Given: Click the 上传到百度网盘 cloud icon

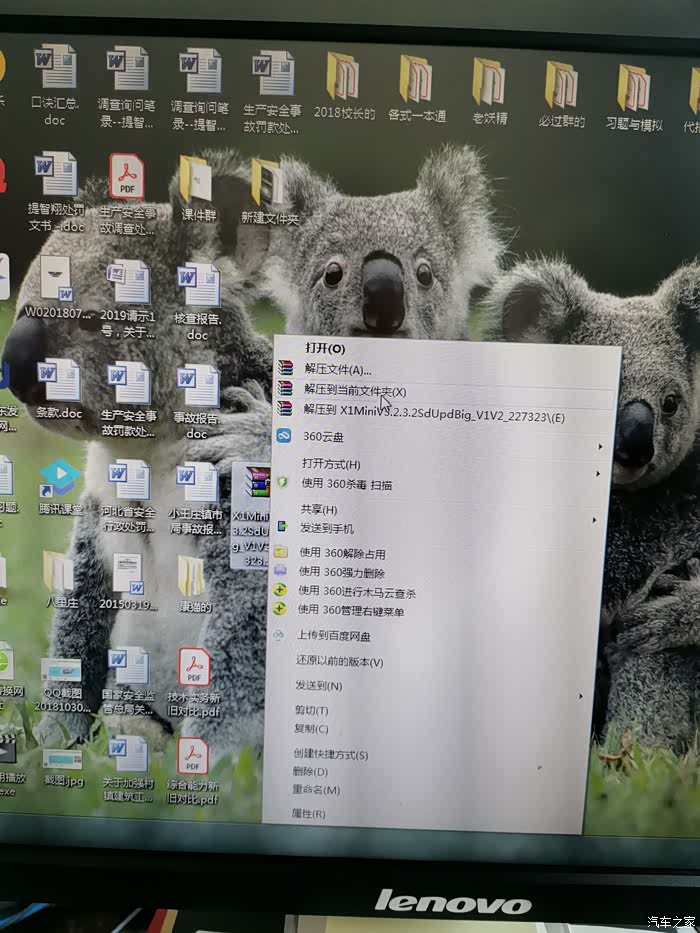Looking at the screenshot, I should (x=279, y=636).
